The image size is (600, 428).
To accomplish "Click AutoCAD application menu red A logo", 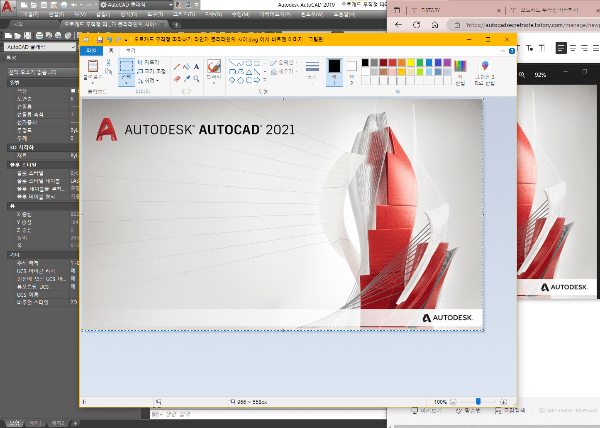I will click(x=7, y=7).
